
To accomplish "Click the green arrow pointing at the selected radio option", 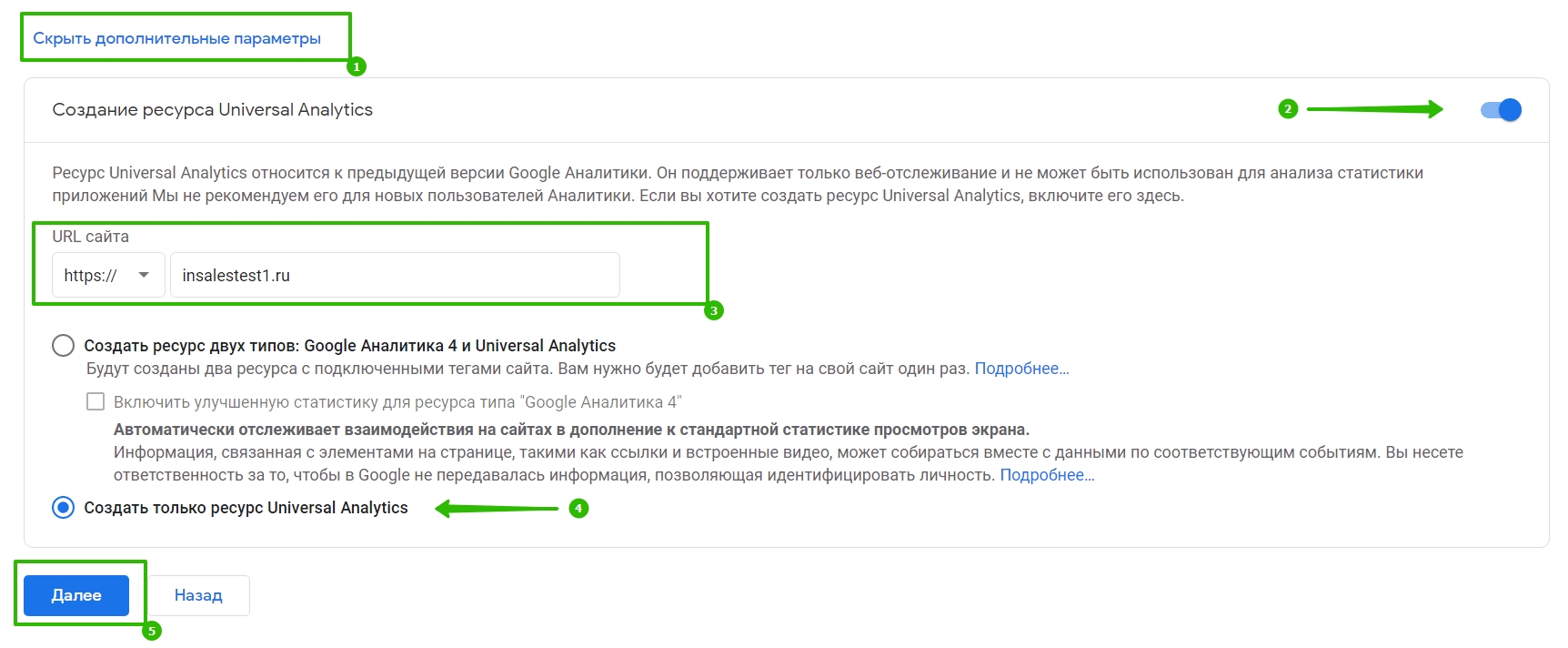I will click(498, 508).
